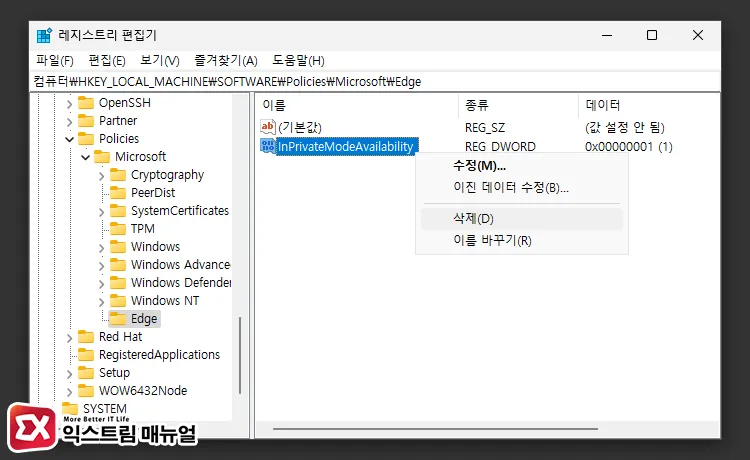Open the 즐겨찾기(A) menu
This screenshot has height=460, width=750.
click(x=226, y=61)
